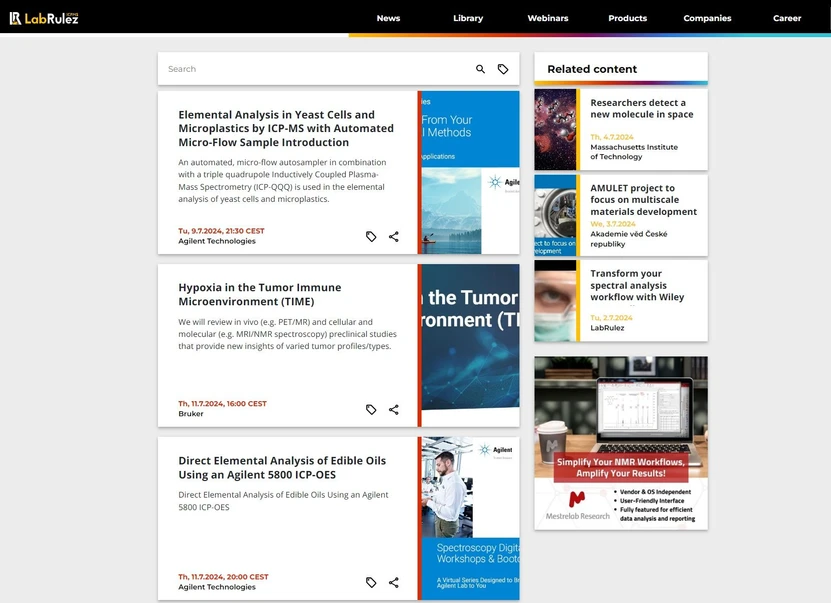Click the Related content heading
831x603 pixels.
tap(592, 69)
